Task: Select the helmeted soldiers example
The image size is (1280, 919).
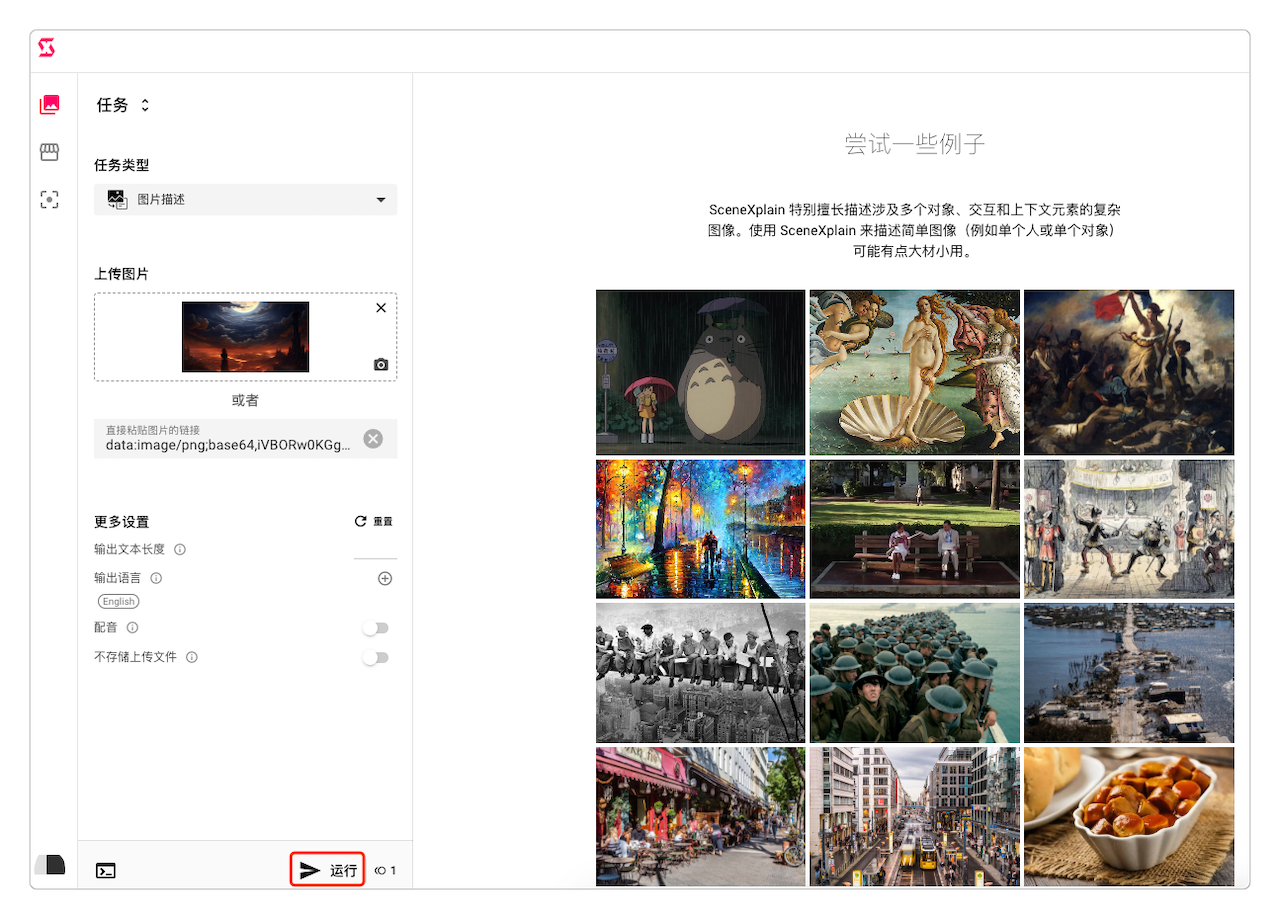Action: point(915,673)
